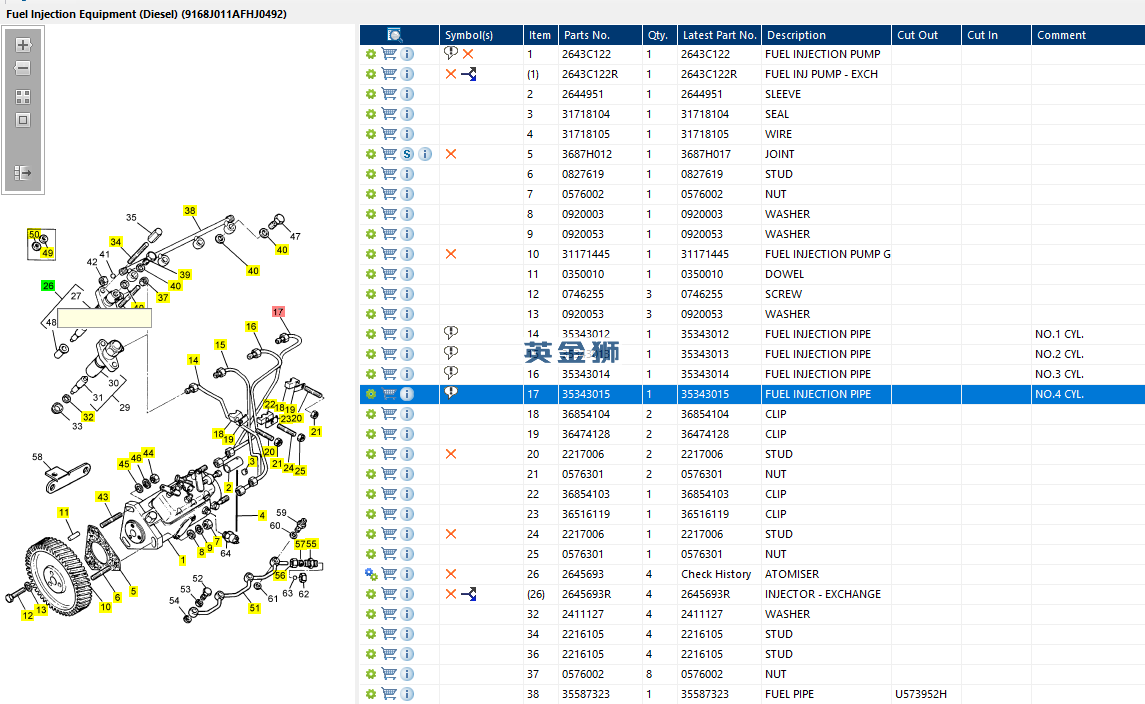Click the gear icon for WASHER part 2411127

[371, 614]
